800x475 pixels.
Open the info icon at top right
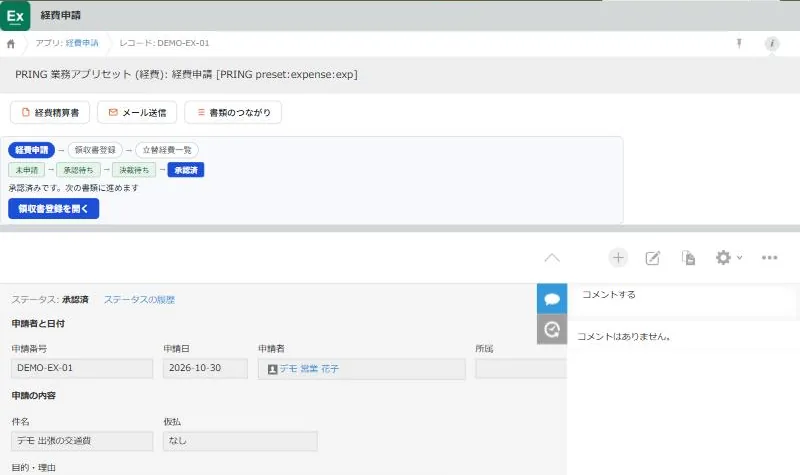[771, 43]
